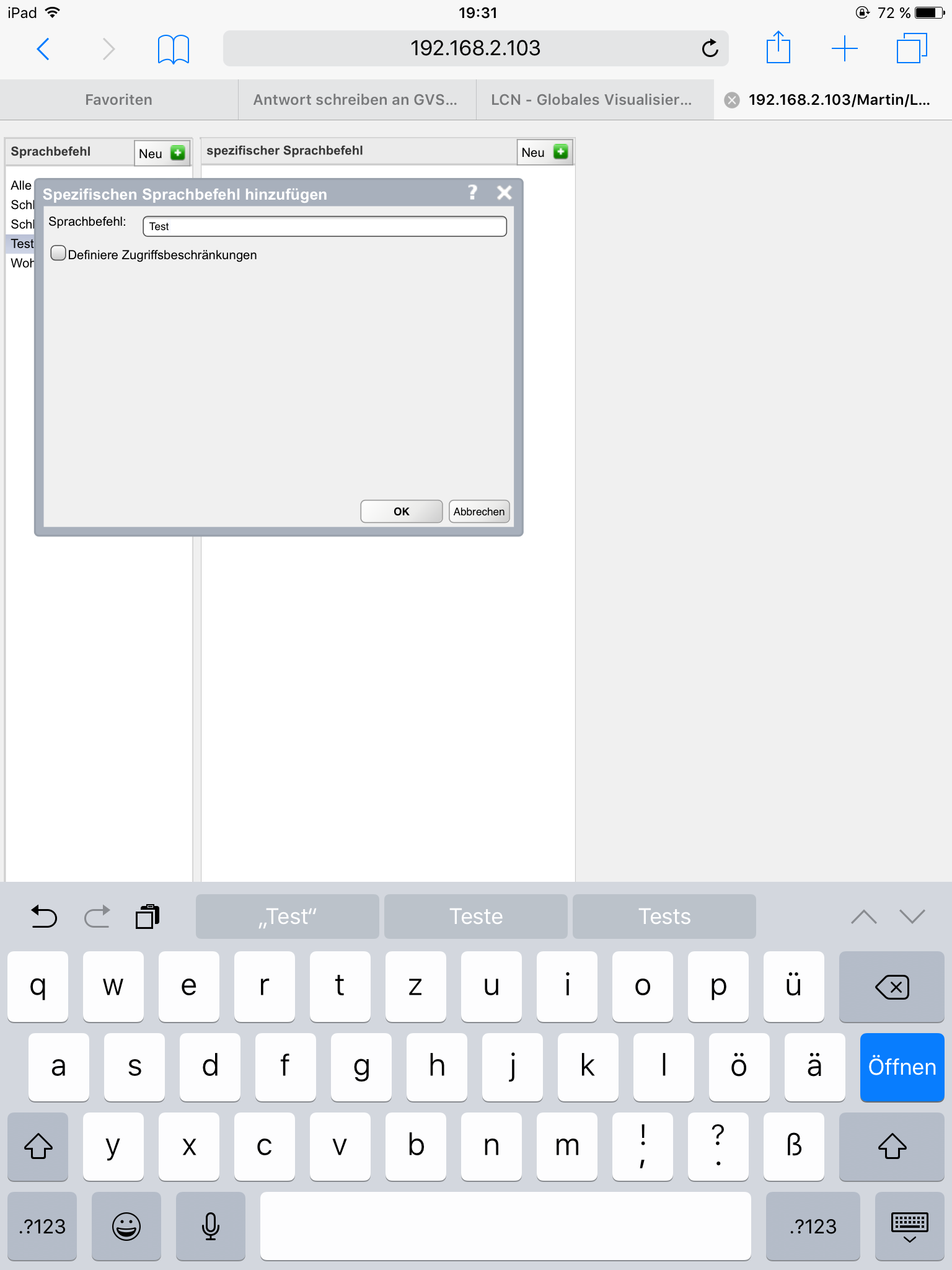Hide the on-screen keyboard
This screenshot has height=1270, width=952.
[x=909, y=1226]
